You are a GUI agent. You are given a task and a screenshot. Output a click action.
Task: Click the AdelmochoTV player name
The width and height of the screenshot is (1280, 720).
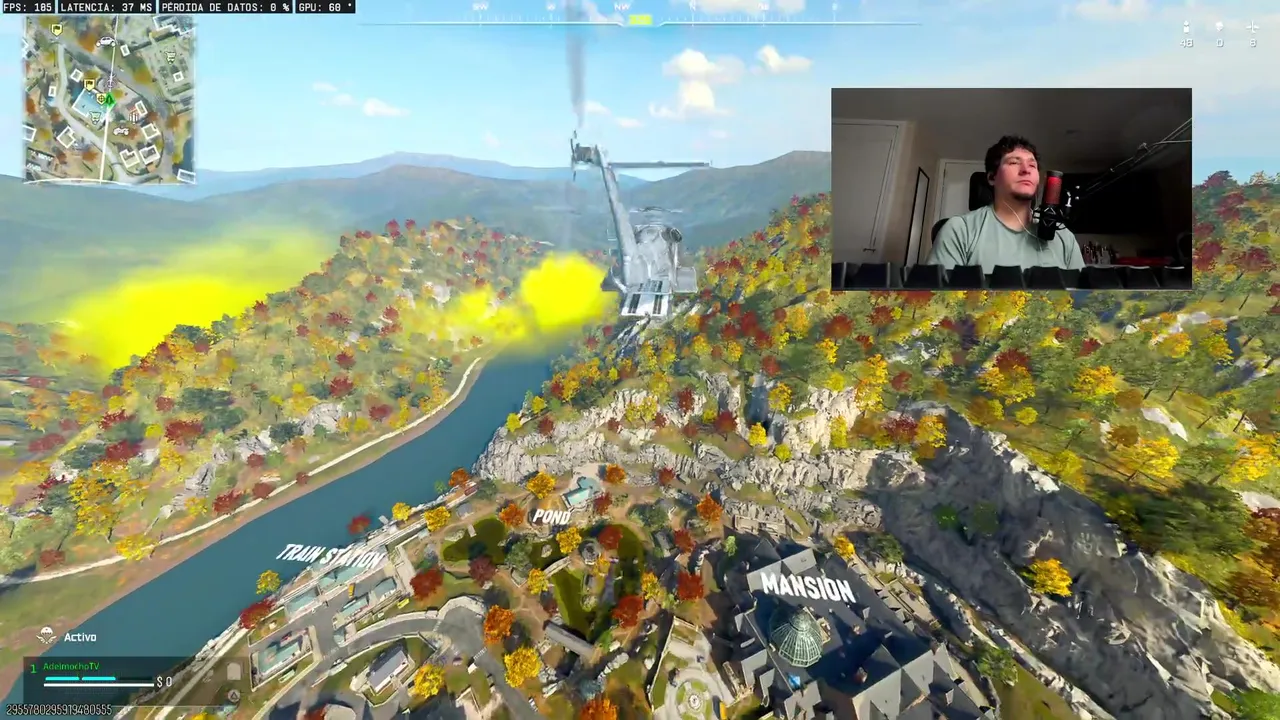pos(71,666)
